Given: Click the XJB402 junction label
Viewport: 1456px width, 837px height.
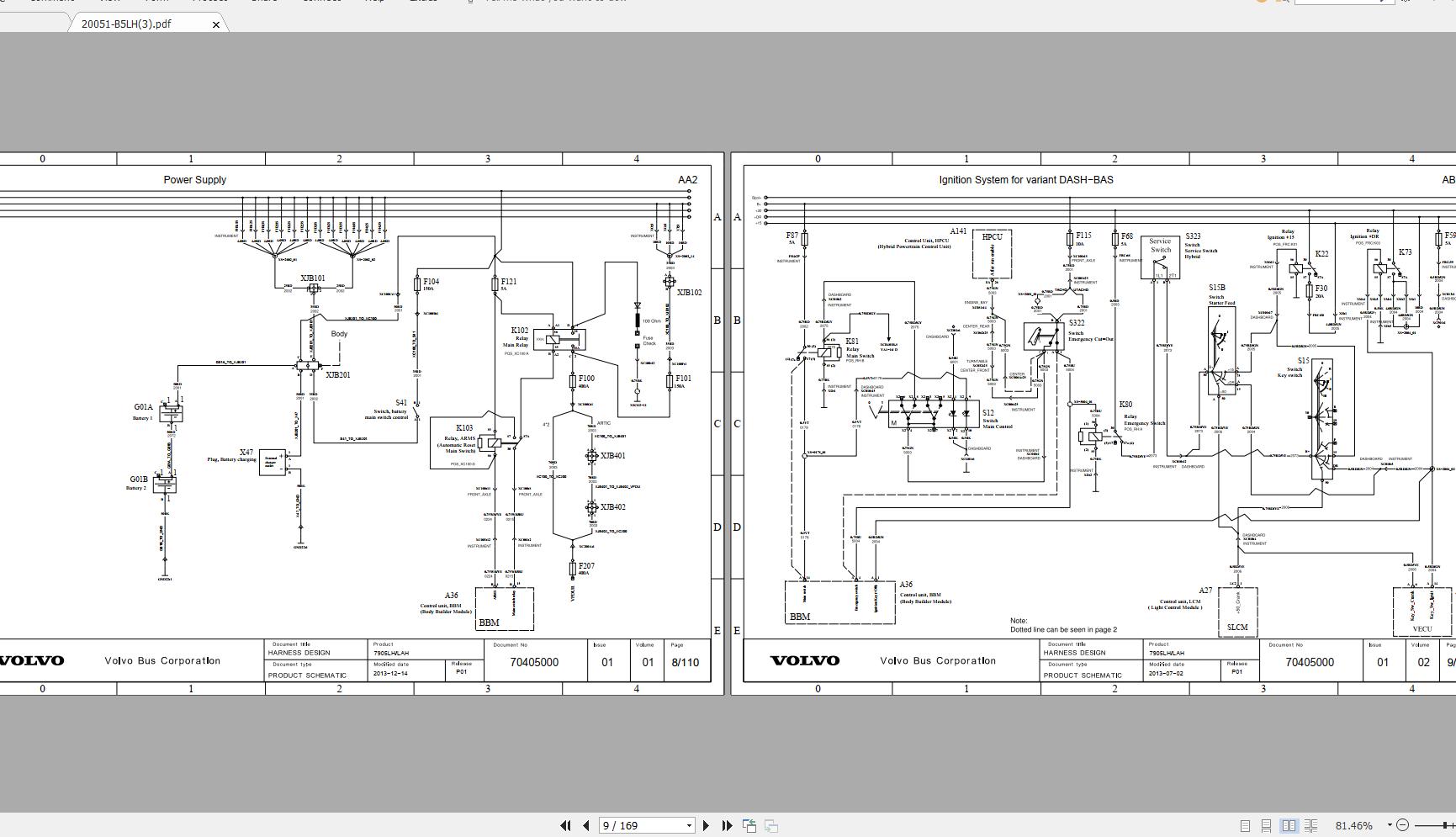Looking at the screenshot, I should pos(612,507).
